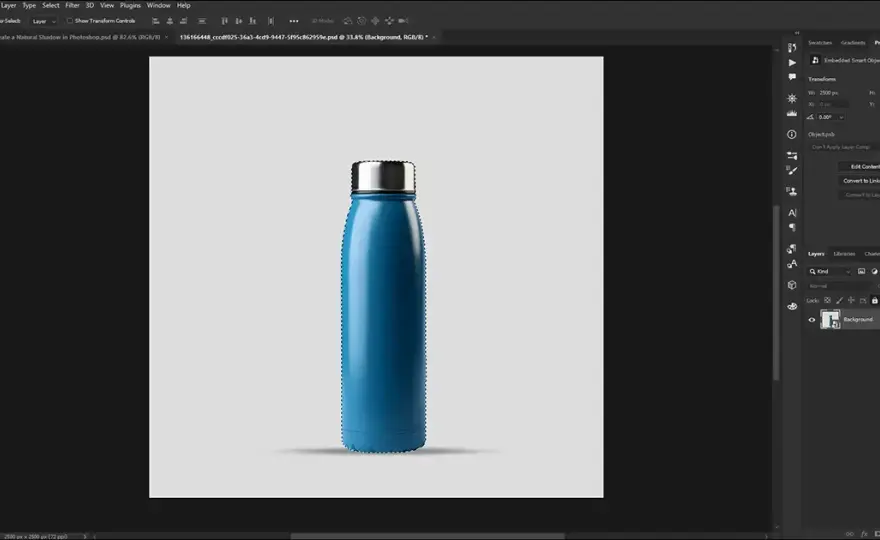Switch to the Libraries tab
Screen dimensions: 880x540
[844, 254]
